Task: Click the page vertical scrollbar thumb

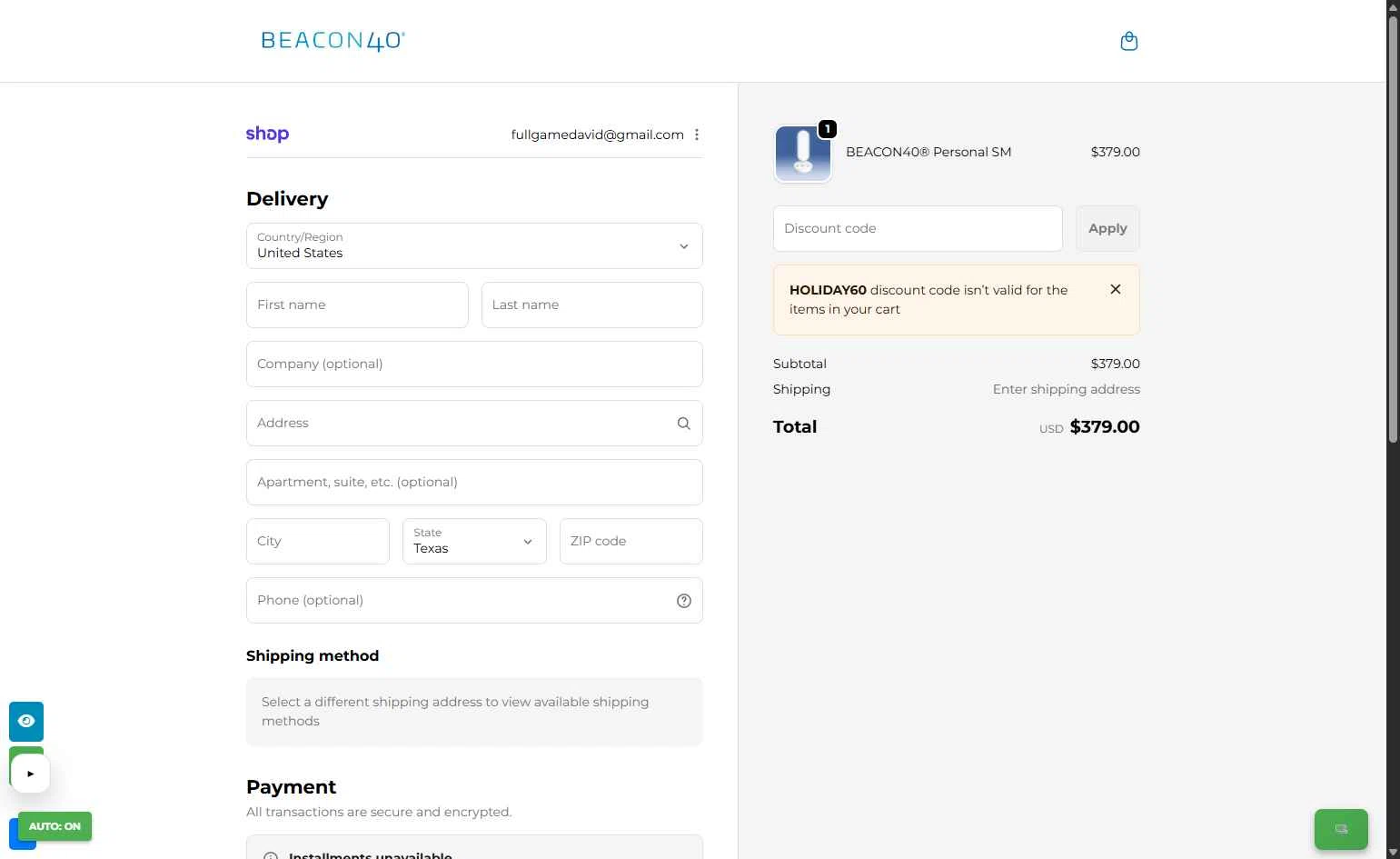Action: 1393,229
